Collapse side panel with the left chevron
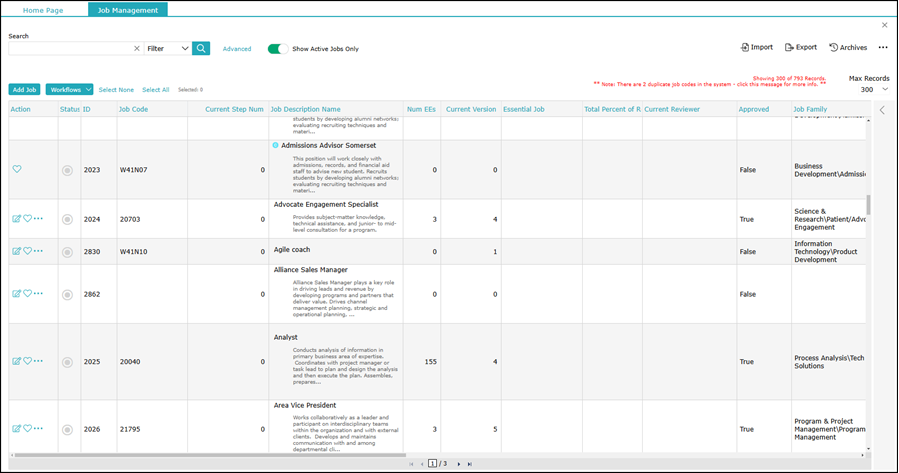This screenshot has width=899, height=473. click(x=882, y=110)
